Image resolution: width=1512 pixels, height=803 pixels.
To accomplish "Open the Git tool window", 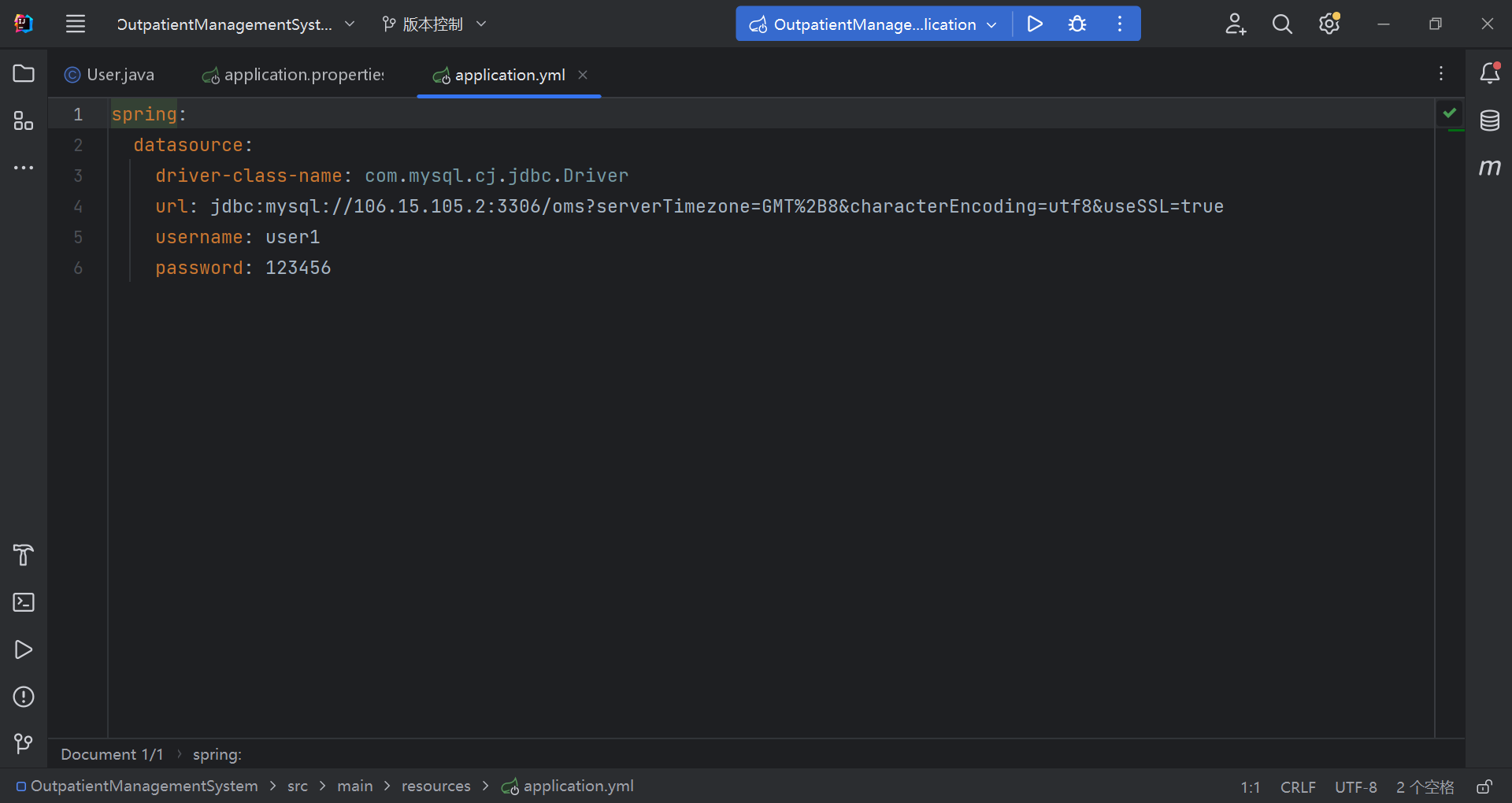I will pos(24,744).
